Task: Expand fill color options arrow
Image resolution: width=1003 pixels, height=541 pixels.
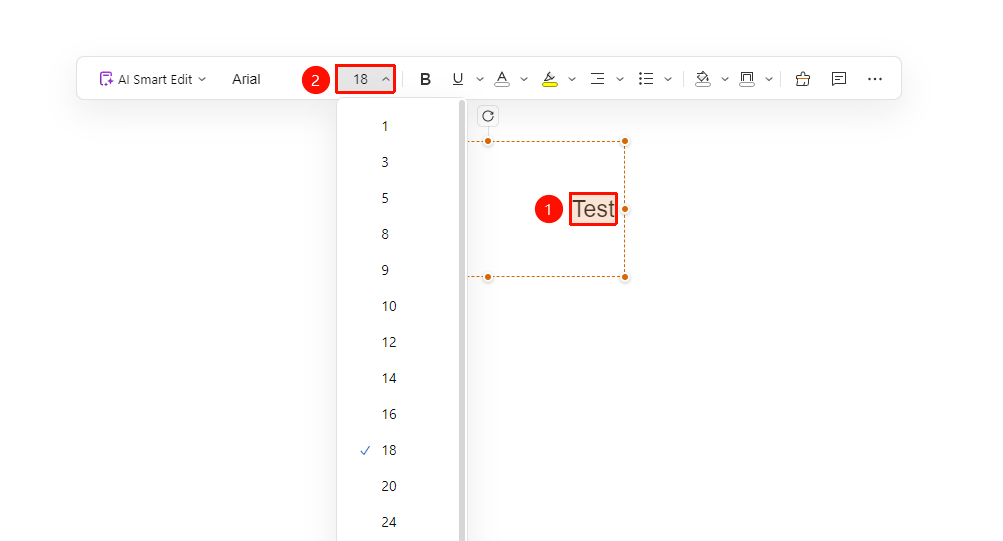Action: pos(725,79)
